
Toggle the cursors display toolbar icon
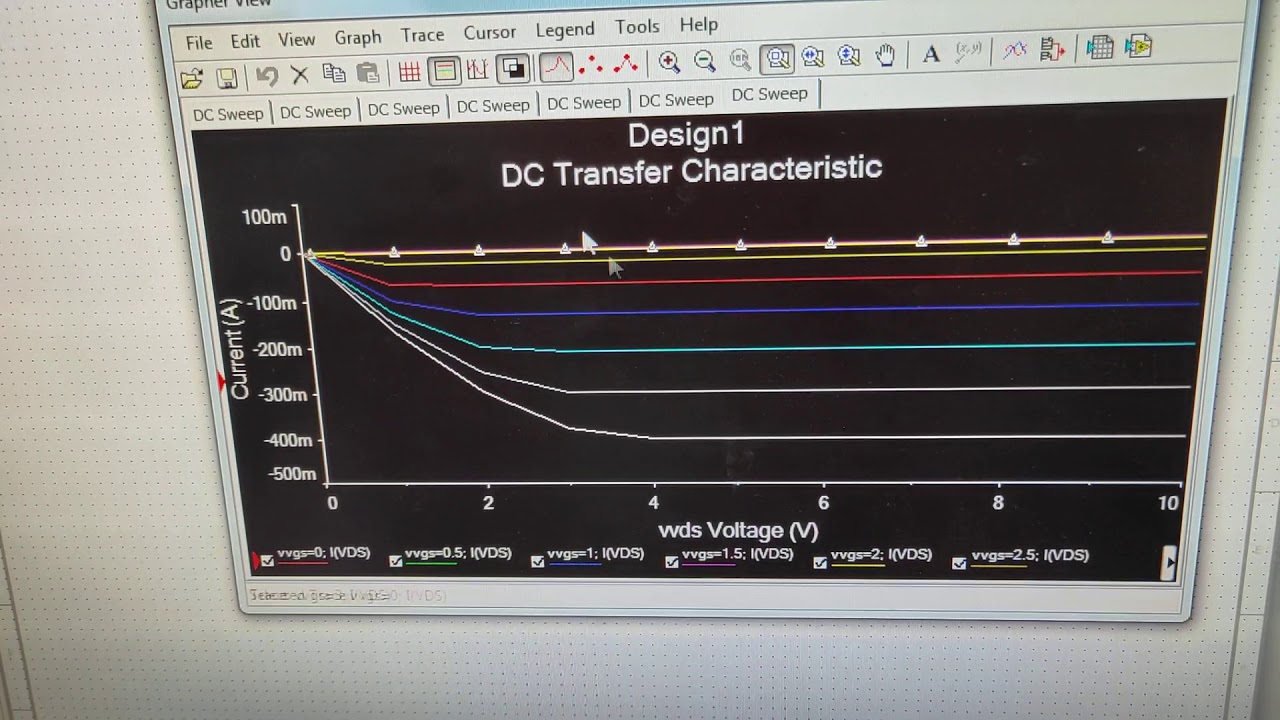(x=477, y=70)
